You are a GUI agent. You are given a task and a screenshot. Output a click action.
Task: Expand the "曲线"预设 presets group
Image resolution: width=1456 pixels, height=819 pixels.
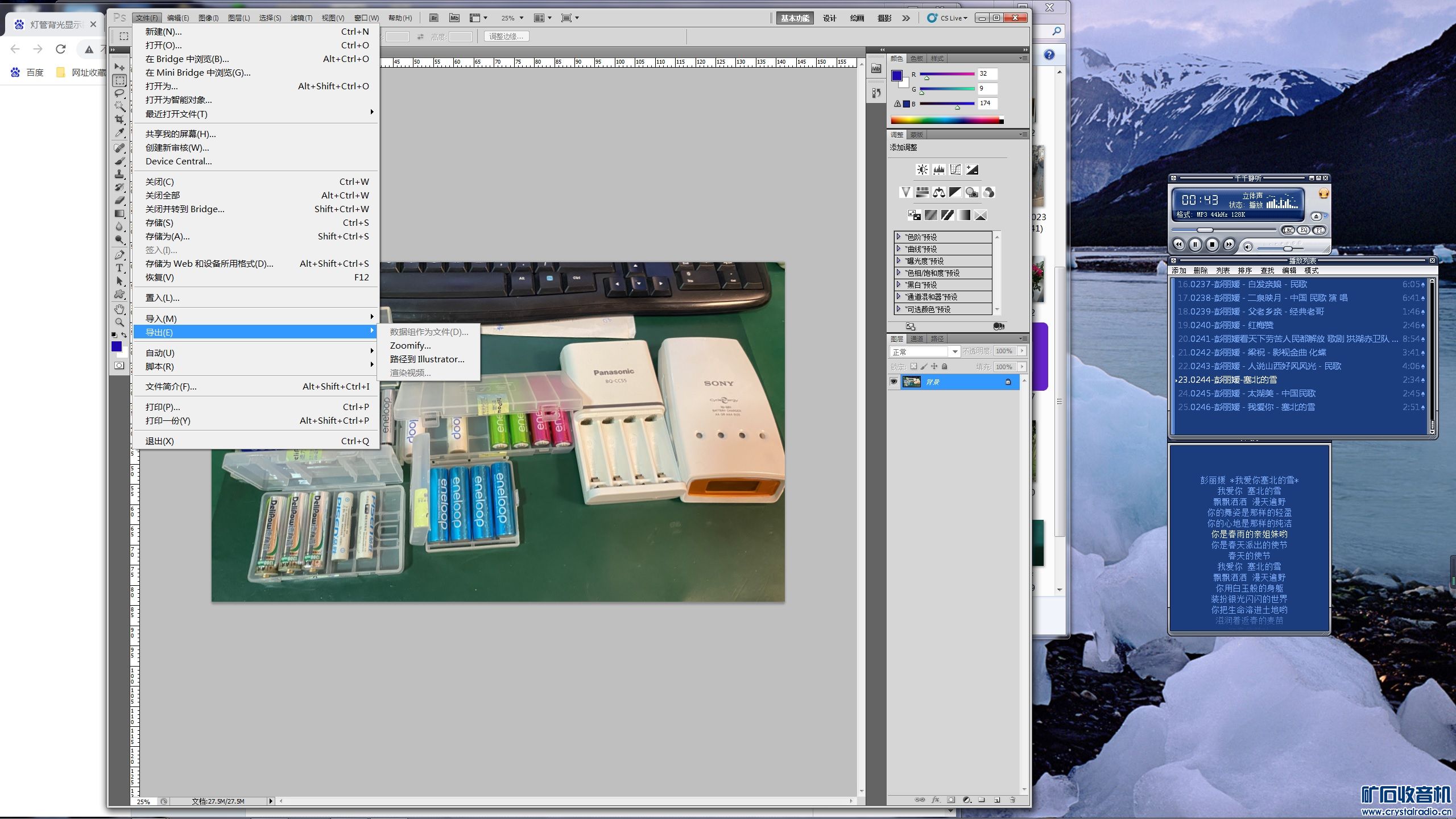click(899, 249)
